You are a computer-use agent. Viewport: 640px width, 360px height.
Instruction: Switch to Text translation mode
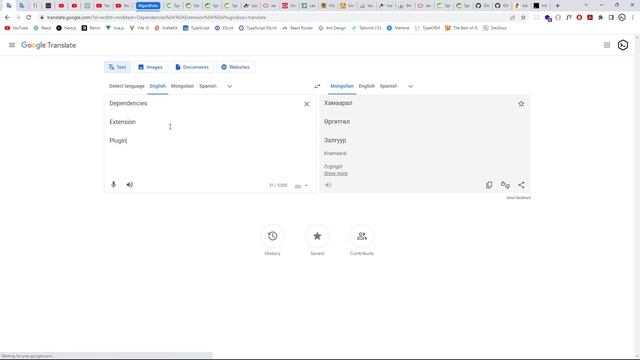point(118,67)
